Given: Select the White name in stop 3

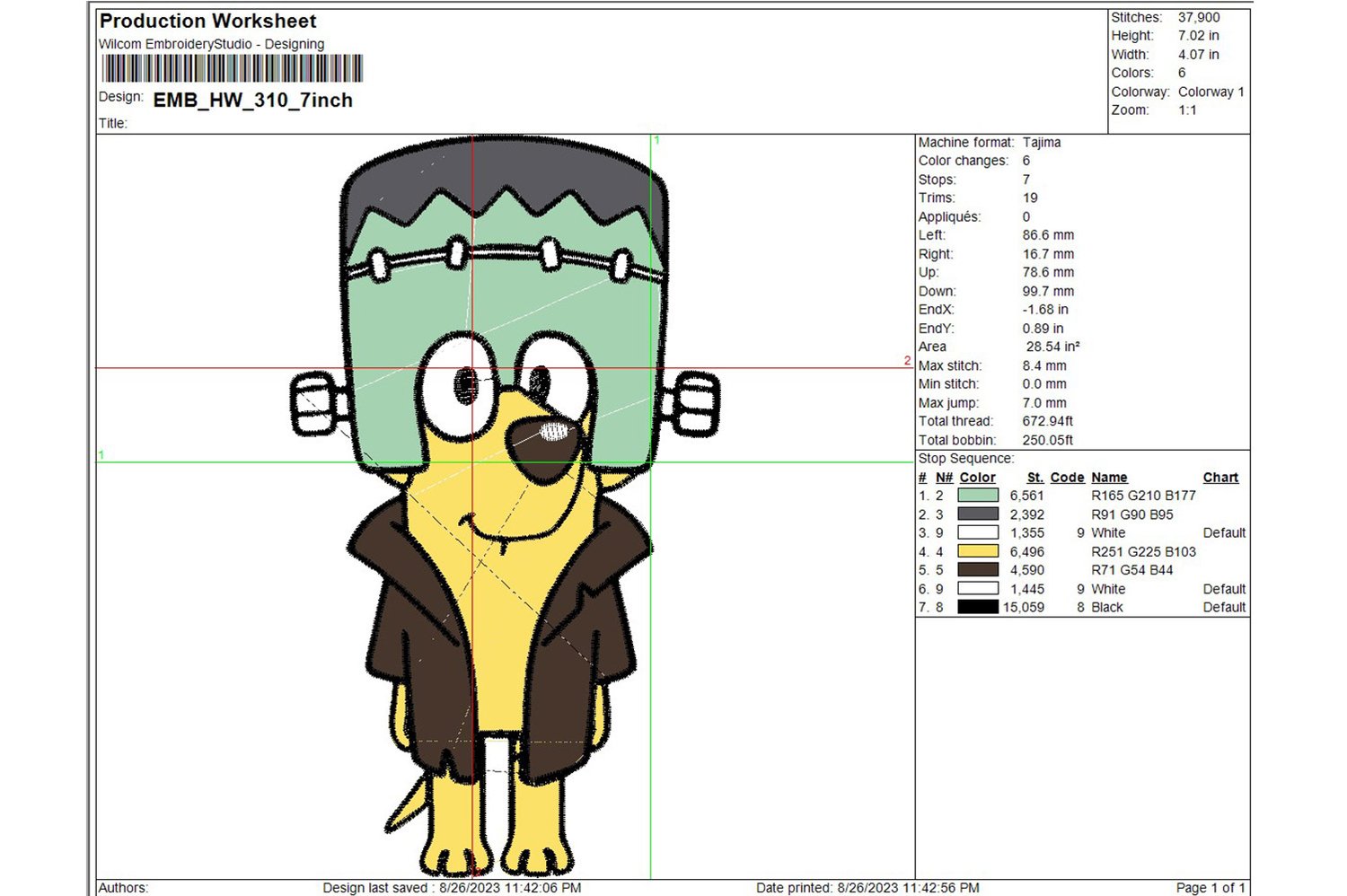Looking at the screenshot, I should point(1108,533).
